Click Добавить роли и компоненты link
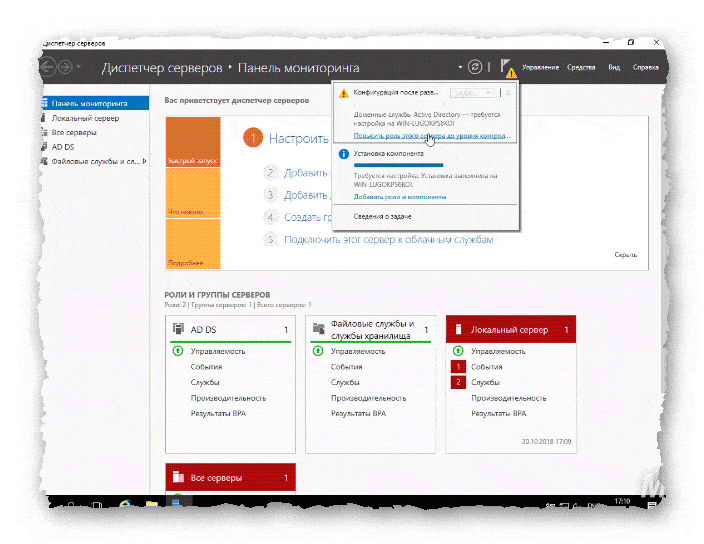 [x=400, y=197]
